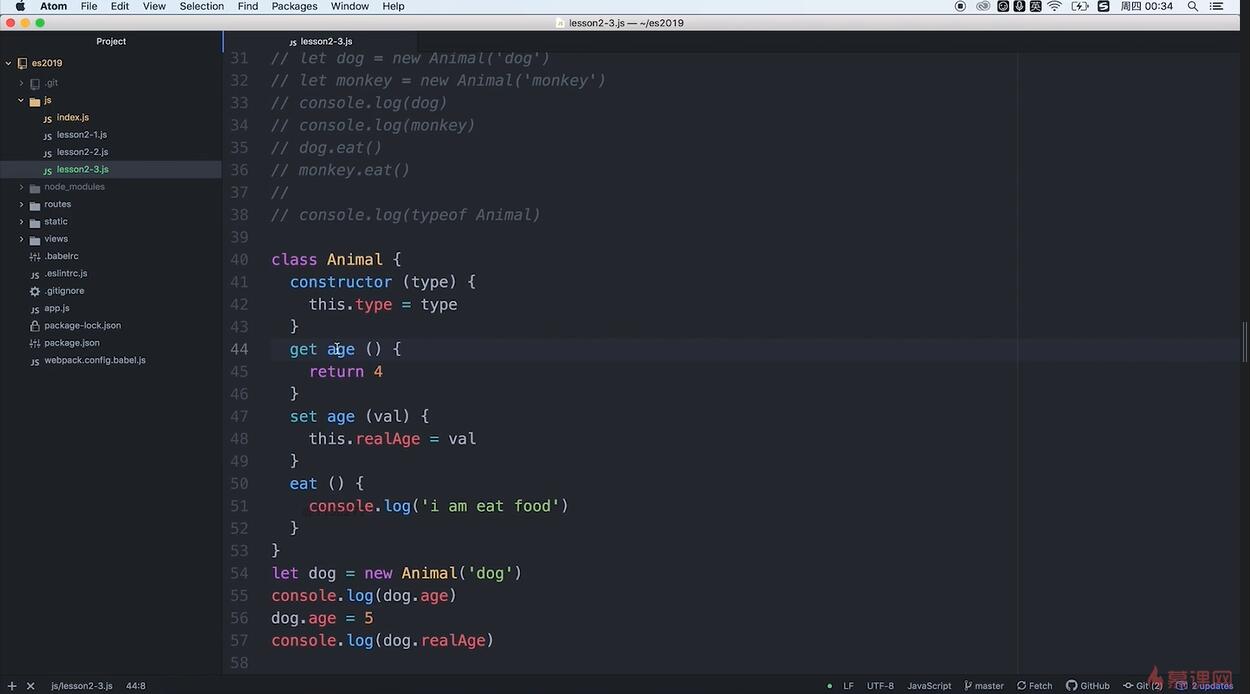This screenshot has width=1251, height=694.
Task: Click the menu bar clock 周四 00:34
Action: point(1146,6)
